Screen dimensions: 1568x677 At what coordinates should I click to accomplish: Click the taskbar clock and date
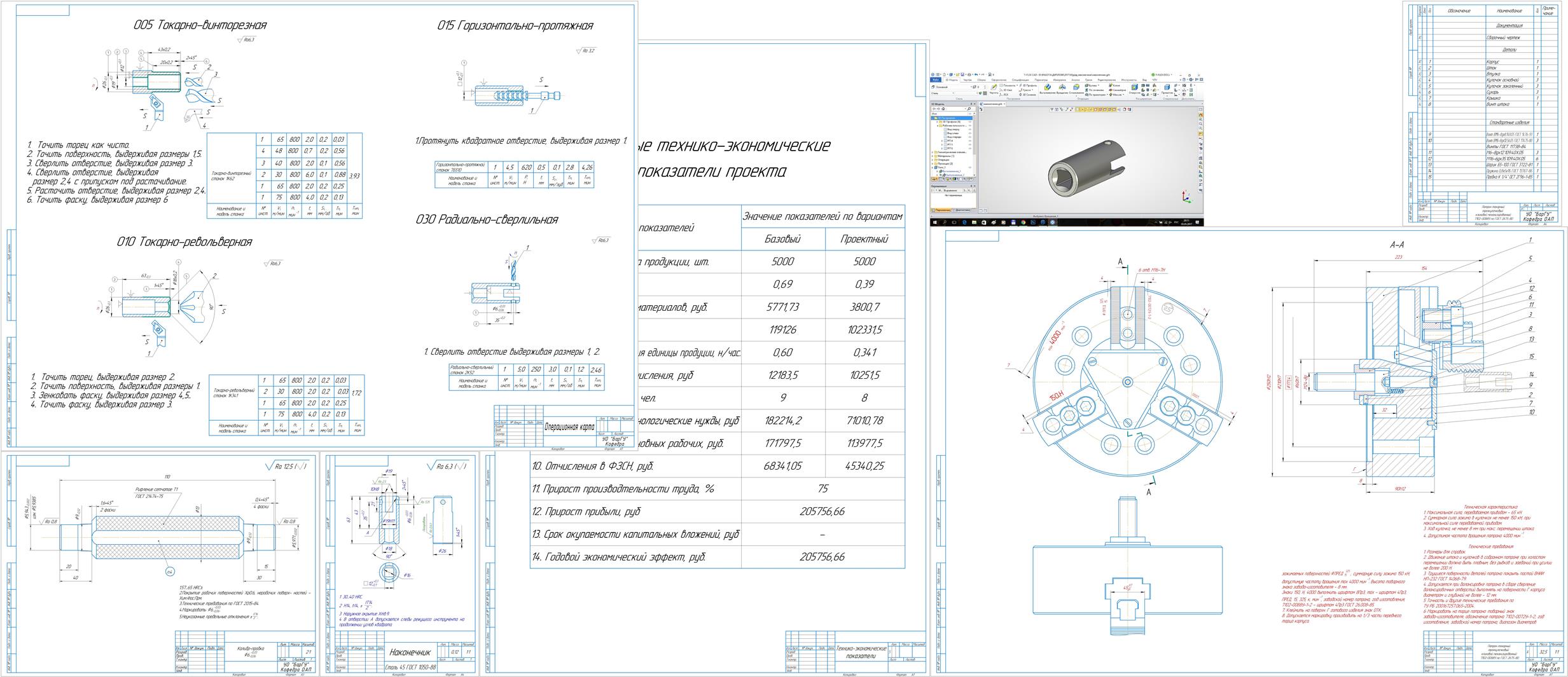[x=1187, y=222]
